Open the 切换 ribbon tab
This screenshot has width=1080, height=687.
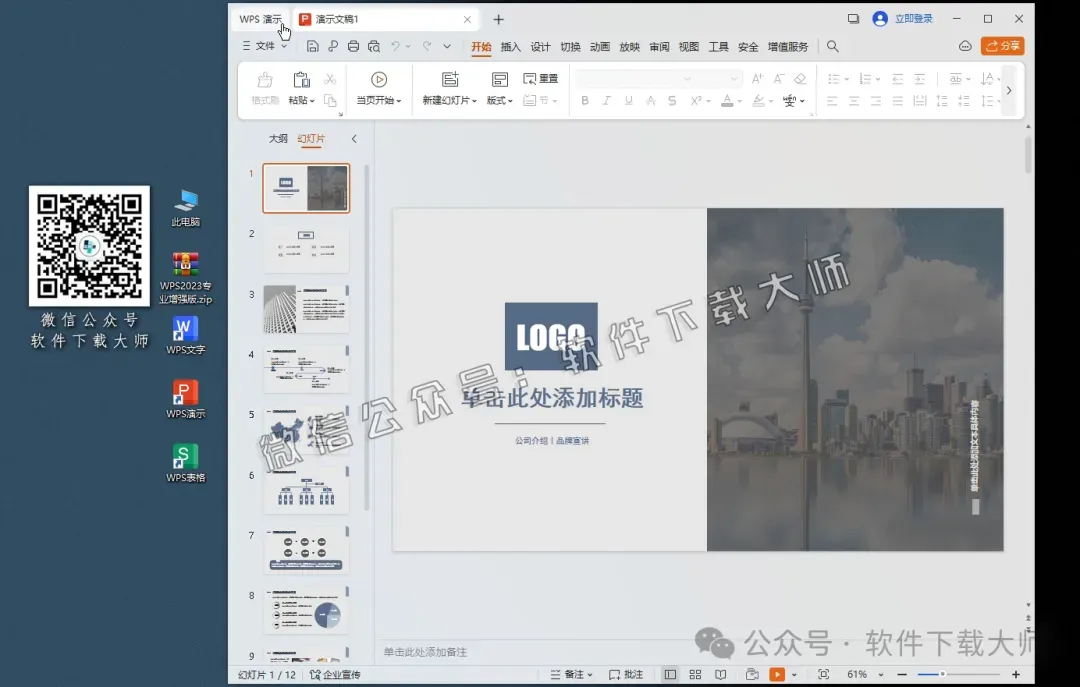570,47
